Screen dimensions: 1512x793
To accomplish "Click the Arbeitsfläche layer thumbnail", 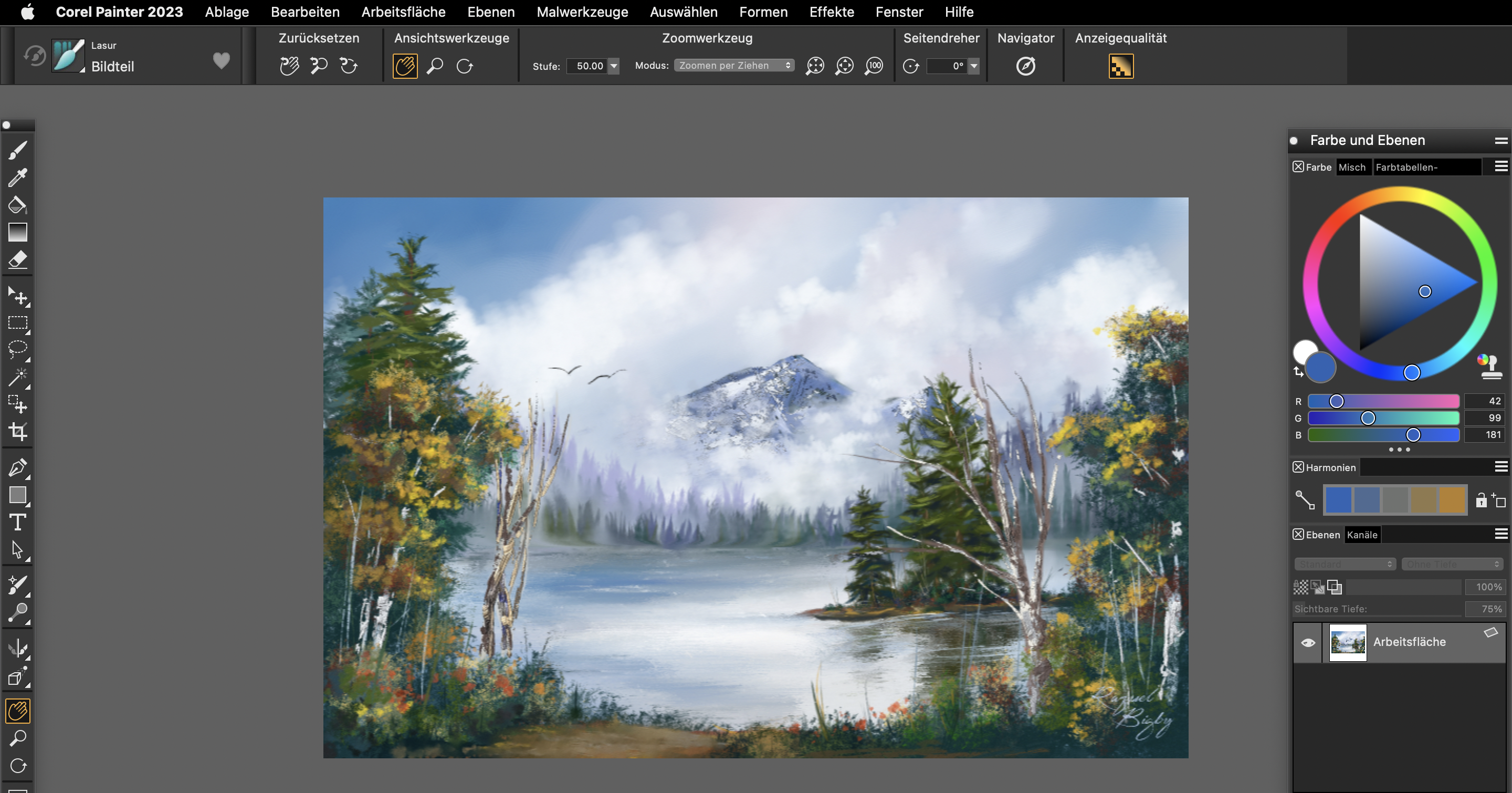I will point(1347,643).
